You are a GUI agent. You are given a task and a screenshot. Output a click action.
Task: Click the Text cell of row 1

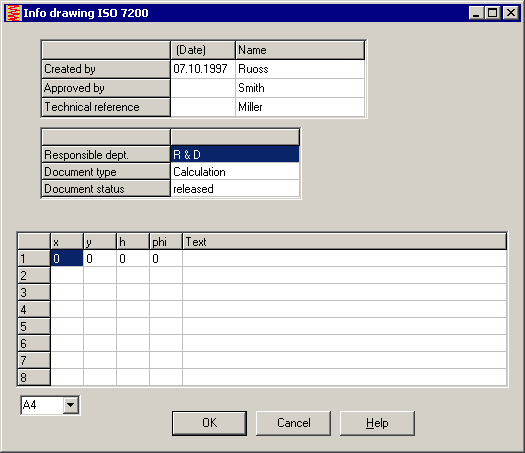[x=345, y=258]
